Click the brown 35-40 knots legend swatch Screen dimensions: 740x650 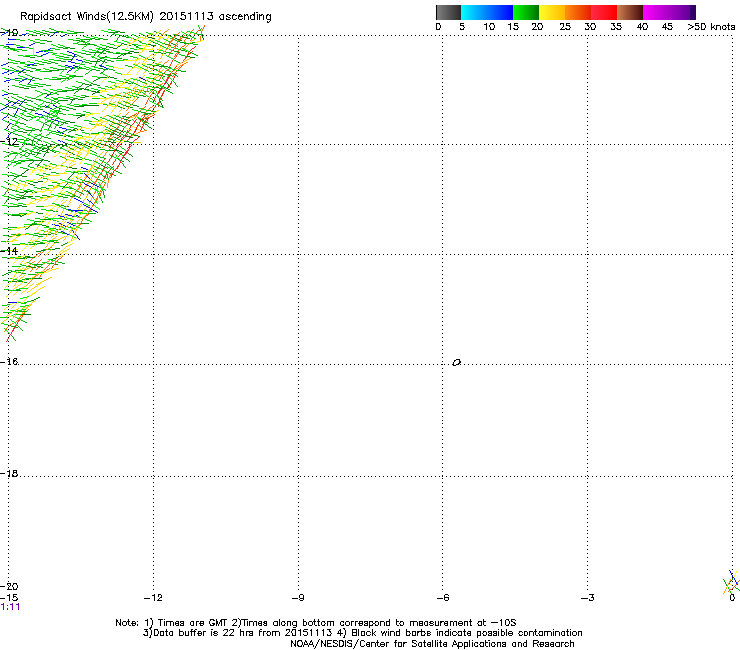click(630, 12)
